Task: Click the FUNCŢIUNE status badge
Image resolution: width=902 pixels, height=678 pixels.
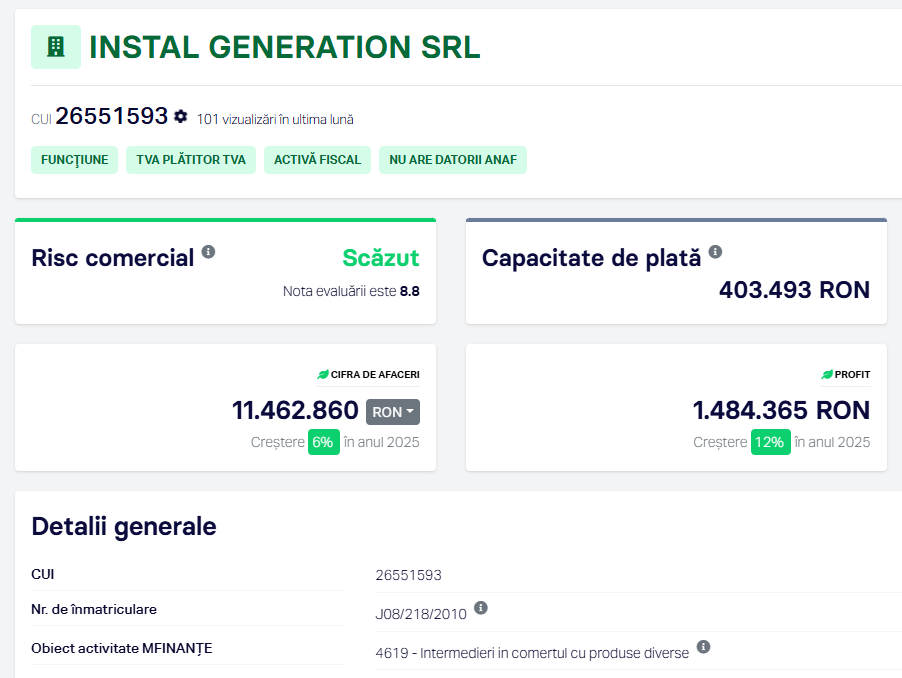Action: click(x=74, y=160)
